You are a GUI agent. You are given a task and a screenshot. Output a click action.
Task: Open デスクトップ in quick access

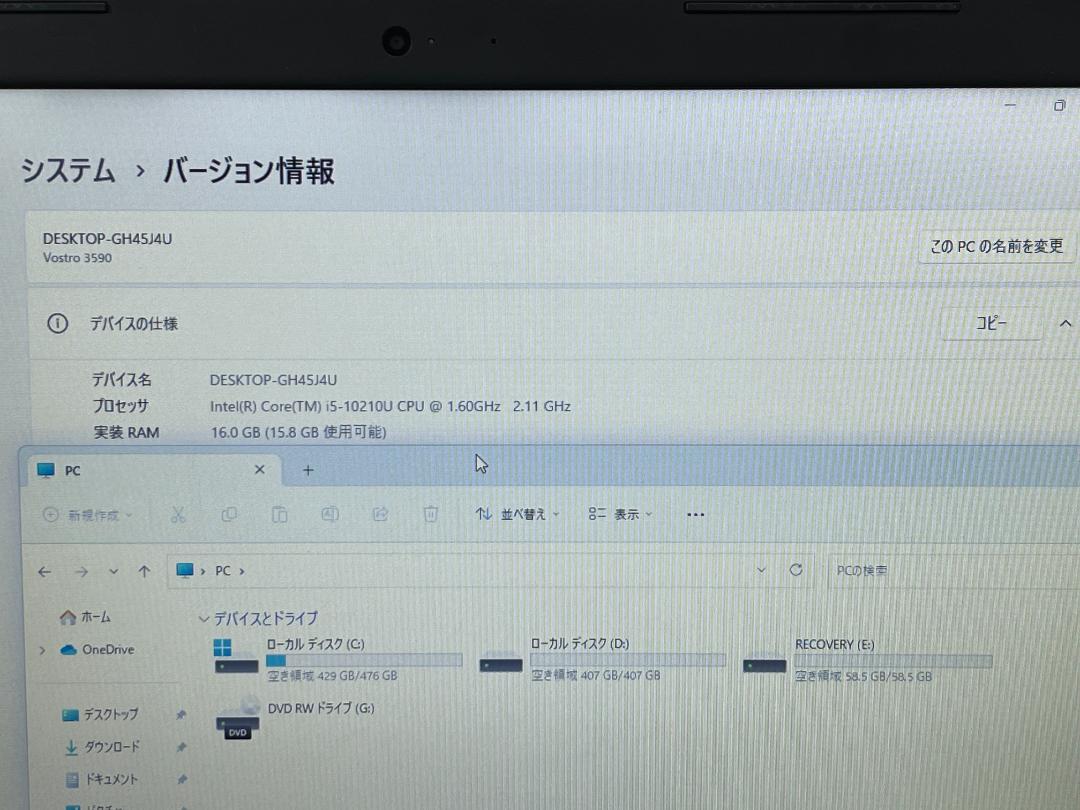(101, 714)
